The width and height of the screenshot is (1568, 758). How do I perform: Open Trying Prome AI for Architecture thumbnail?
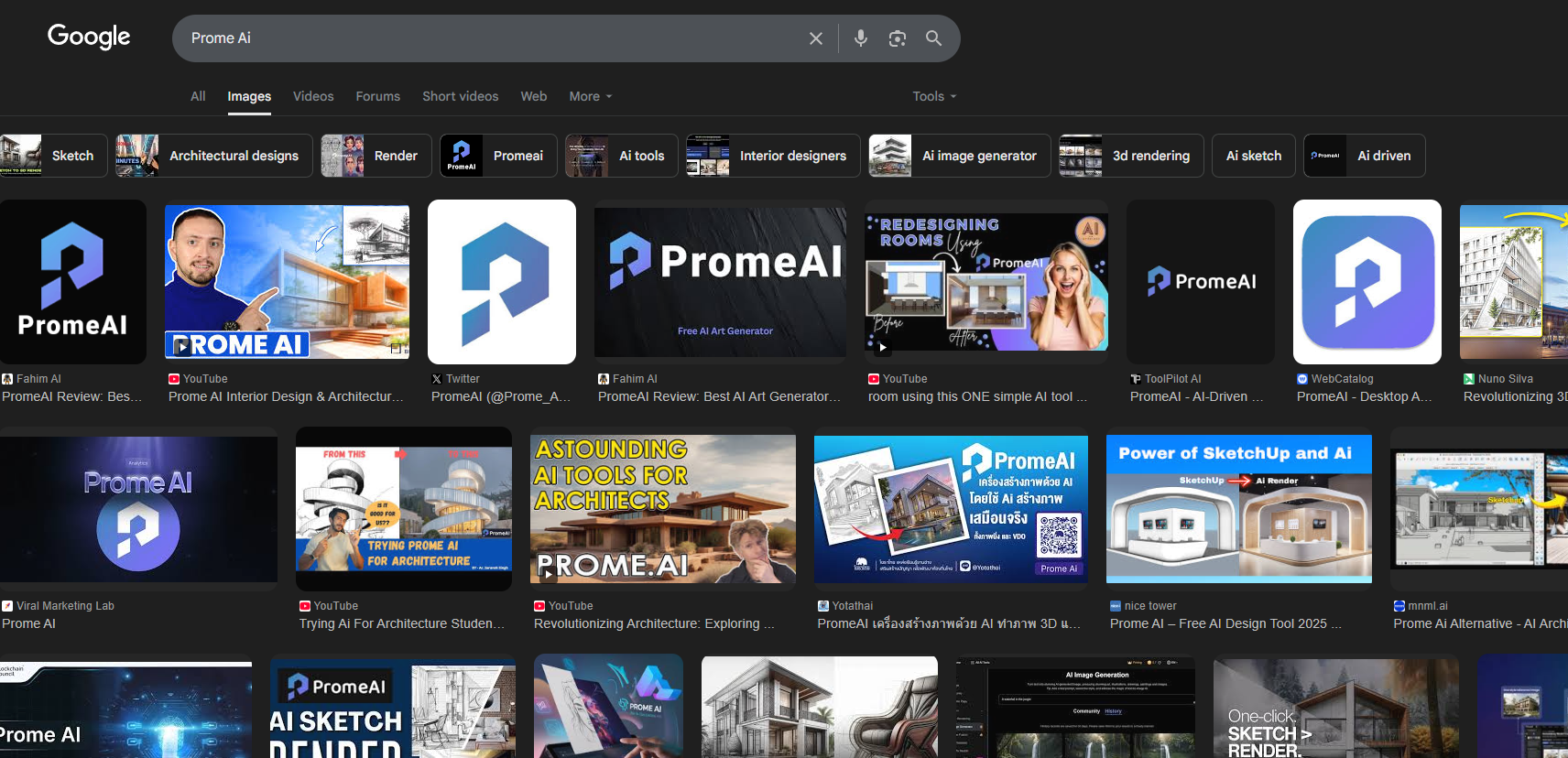(x=404, y=509)
